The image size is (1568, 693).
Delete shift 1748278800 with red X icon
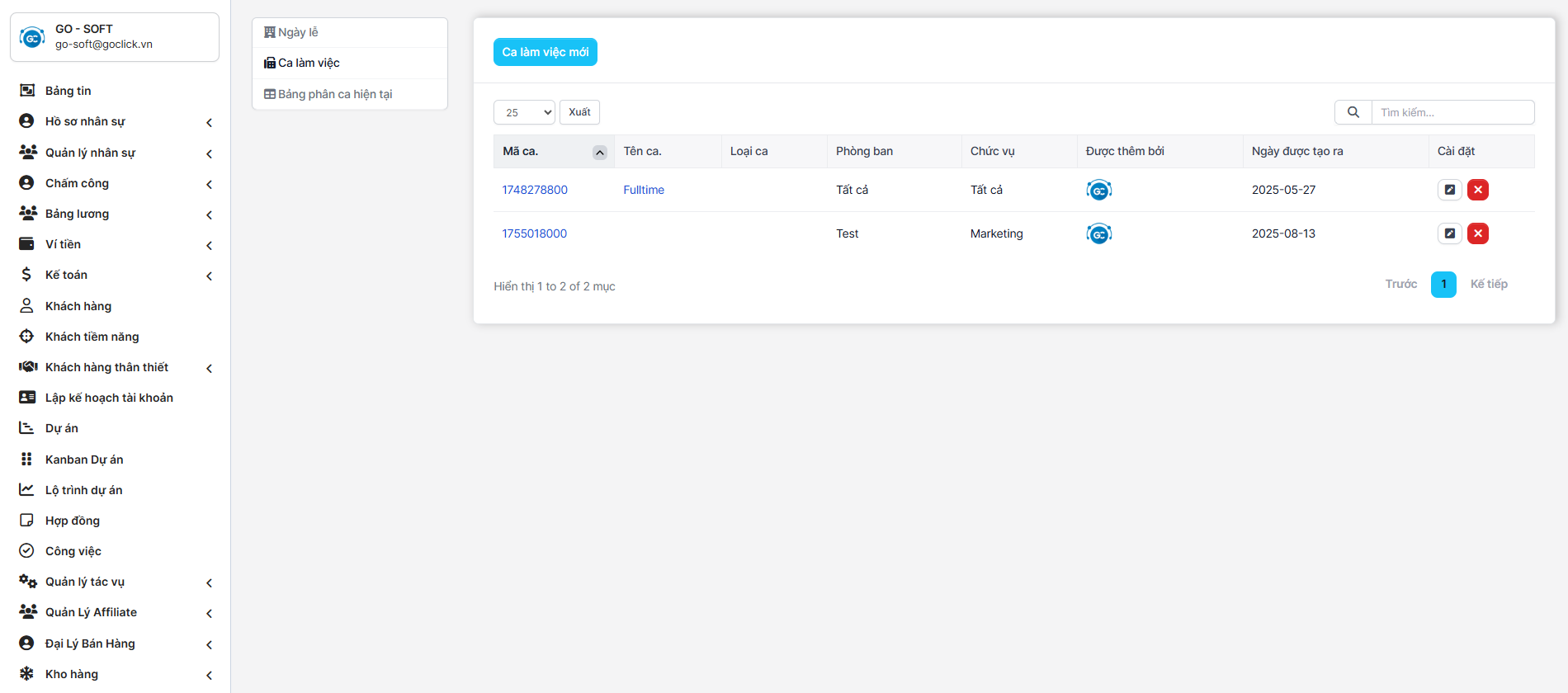coord(1477,190)
